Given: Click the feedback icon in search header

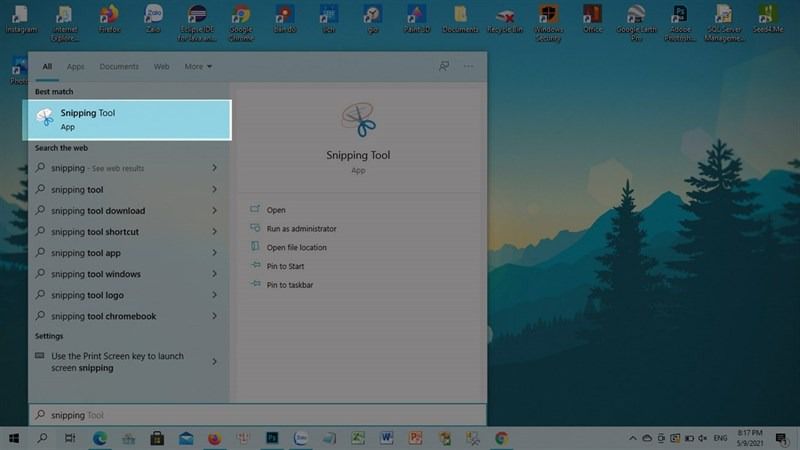Looking at the screenshot, I should coord(444,66).
